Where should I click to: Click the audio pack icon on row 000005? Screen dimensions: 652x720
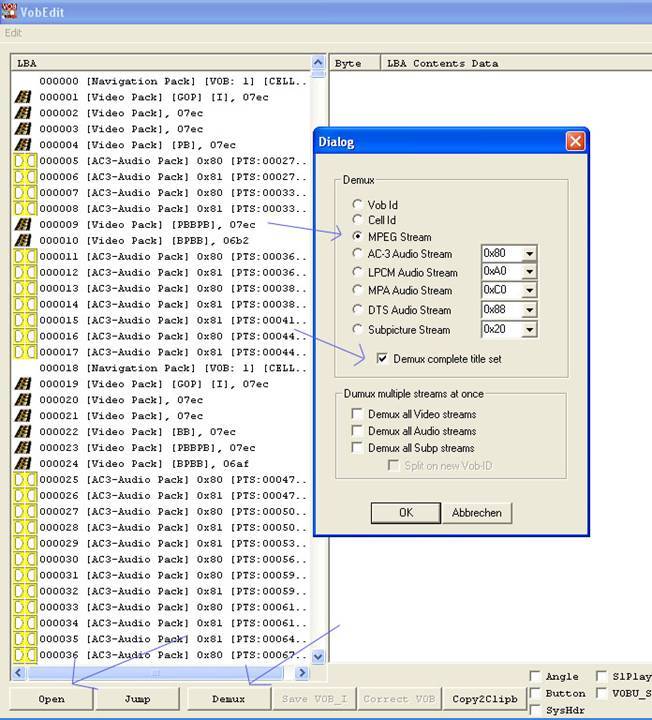[25, 161]
